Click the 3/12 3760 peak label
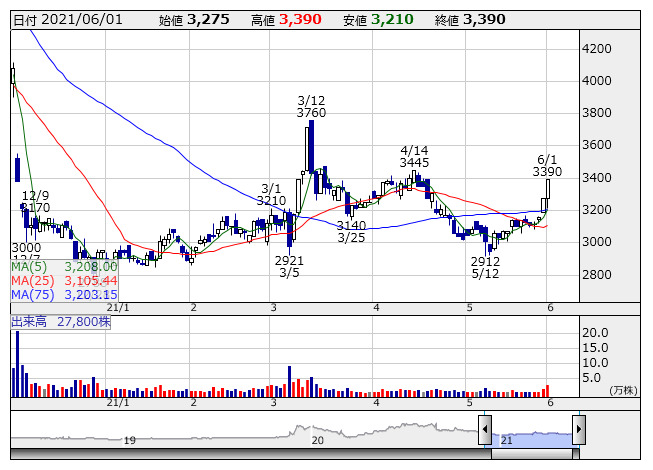This screenshot has width=653, height=470. click(311, 107)
